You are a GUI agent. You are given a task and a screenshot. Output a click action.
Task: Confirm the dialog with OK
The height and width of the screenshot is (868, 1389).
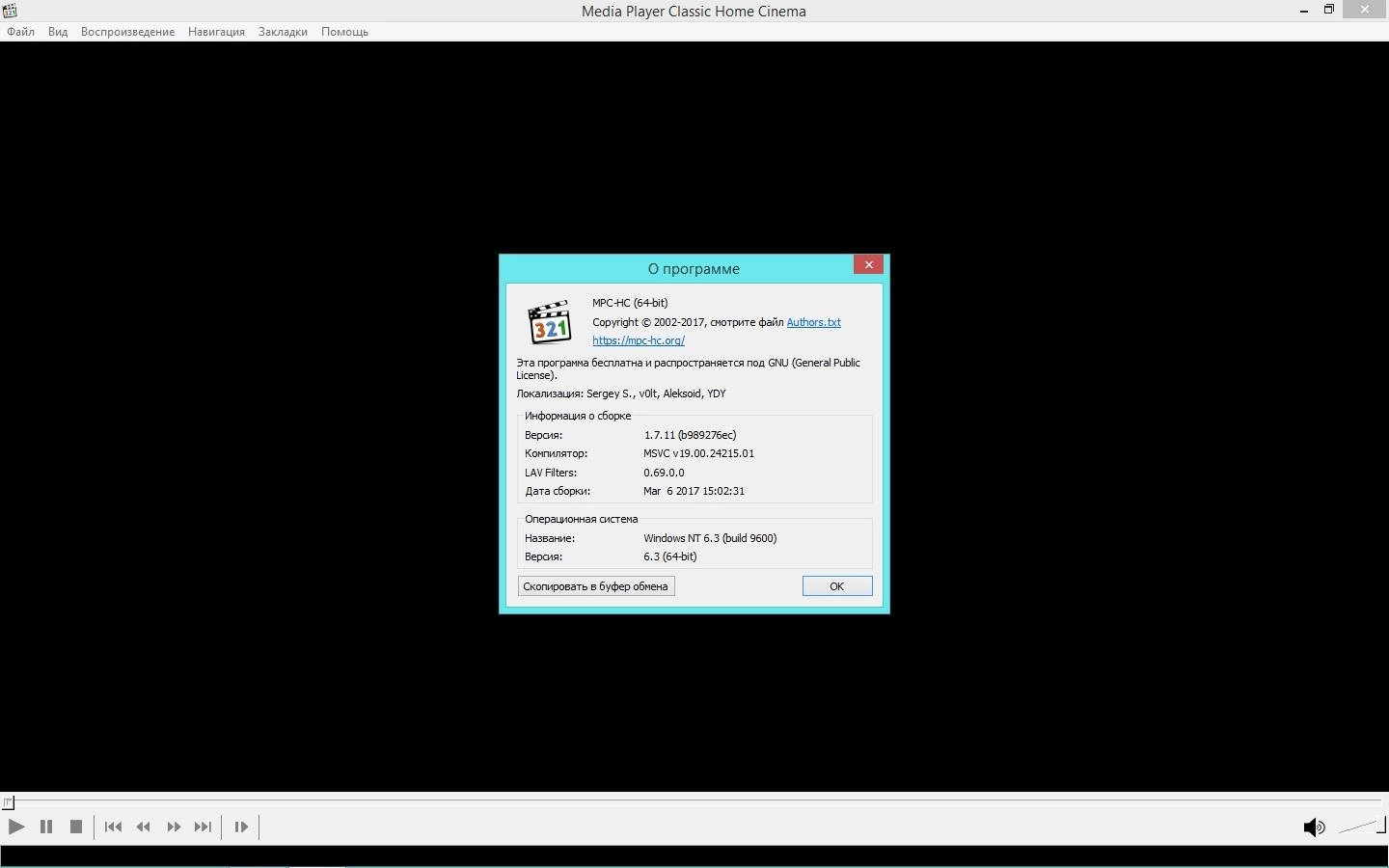click(x=837, y=586)
